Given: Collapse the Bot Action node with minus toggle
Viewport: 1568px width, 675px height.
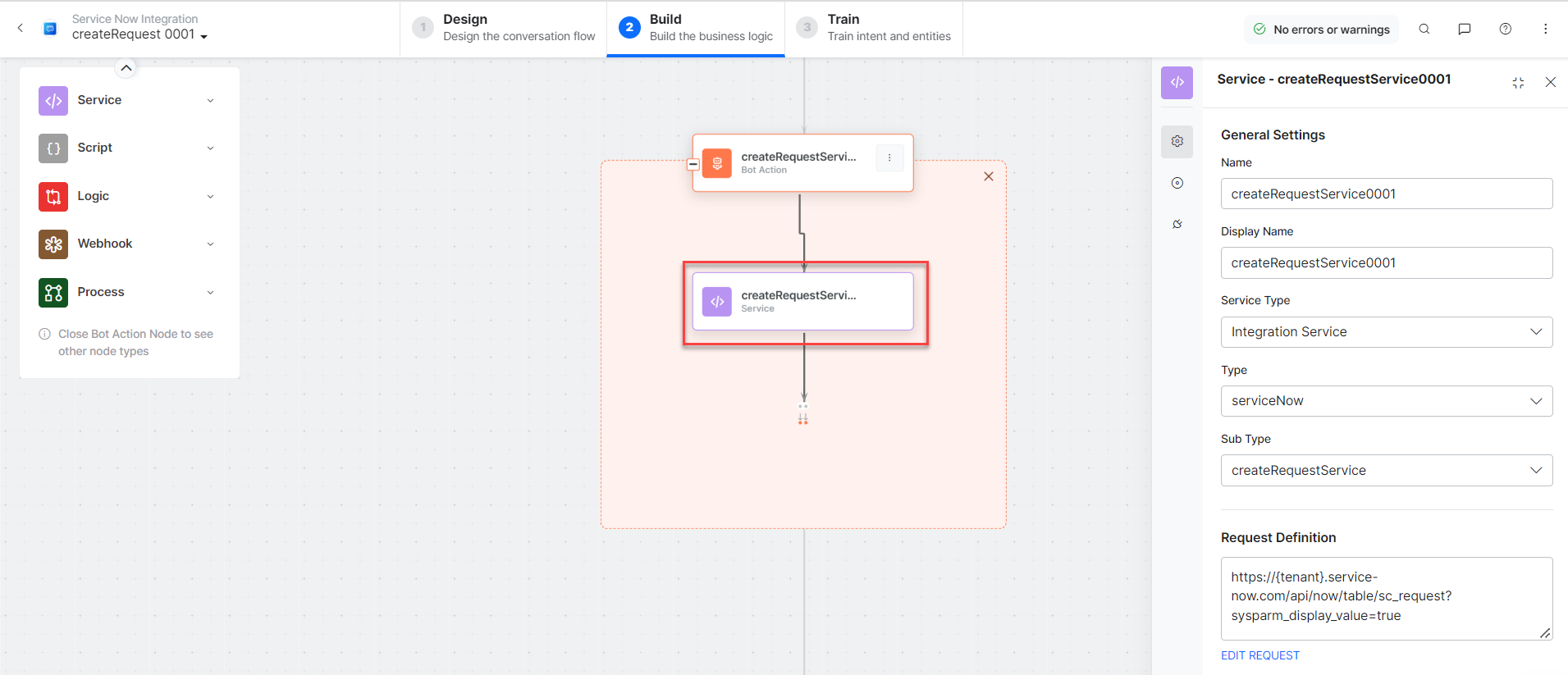Looking at the screenshot, I should click(x=693, y=164).
